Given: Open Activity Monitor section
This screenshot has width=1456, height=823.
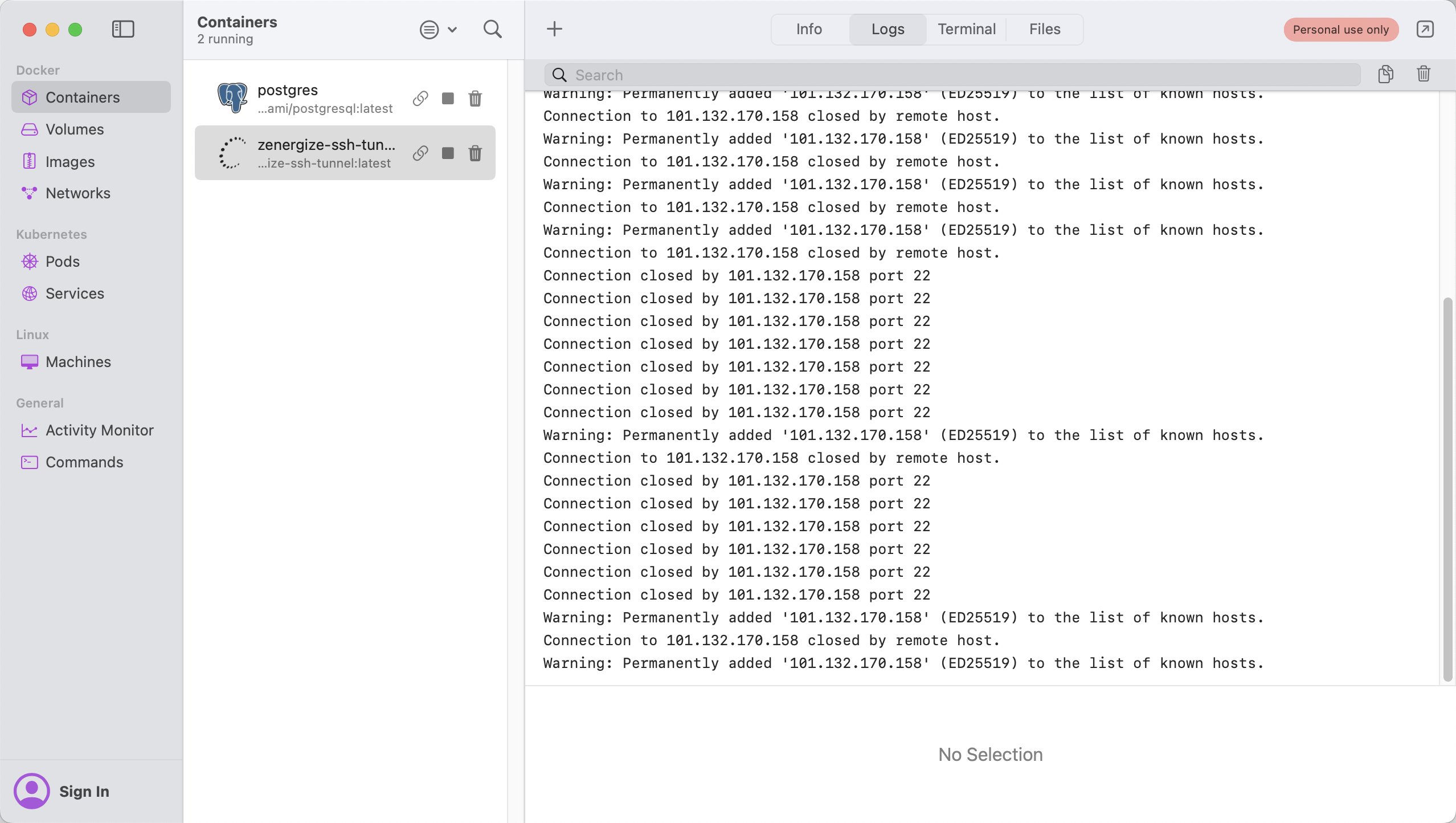Looking at the screenshot, I should click(99, 430).
